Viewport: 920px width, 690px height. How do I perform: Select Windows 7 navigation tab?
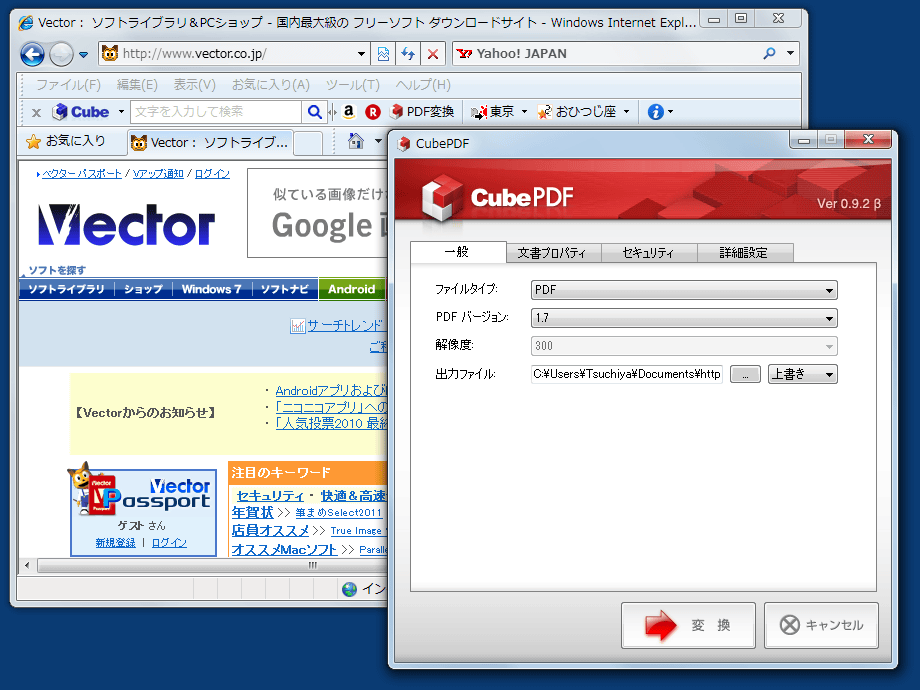211,289
